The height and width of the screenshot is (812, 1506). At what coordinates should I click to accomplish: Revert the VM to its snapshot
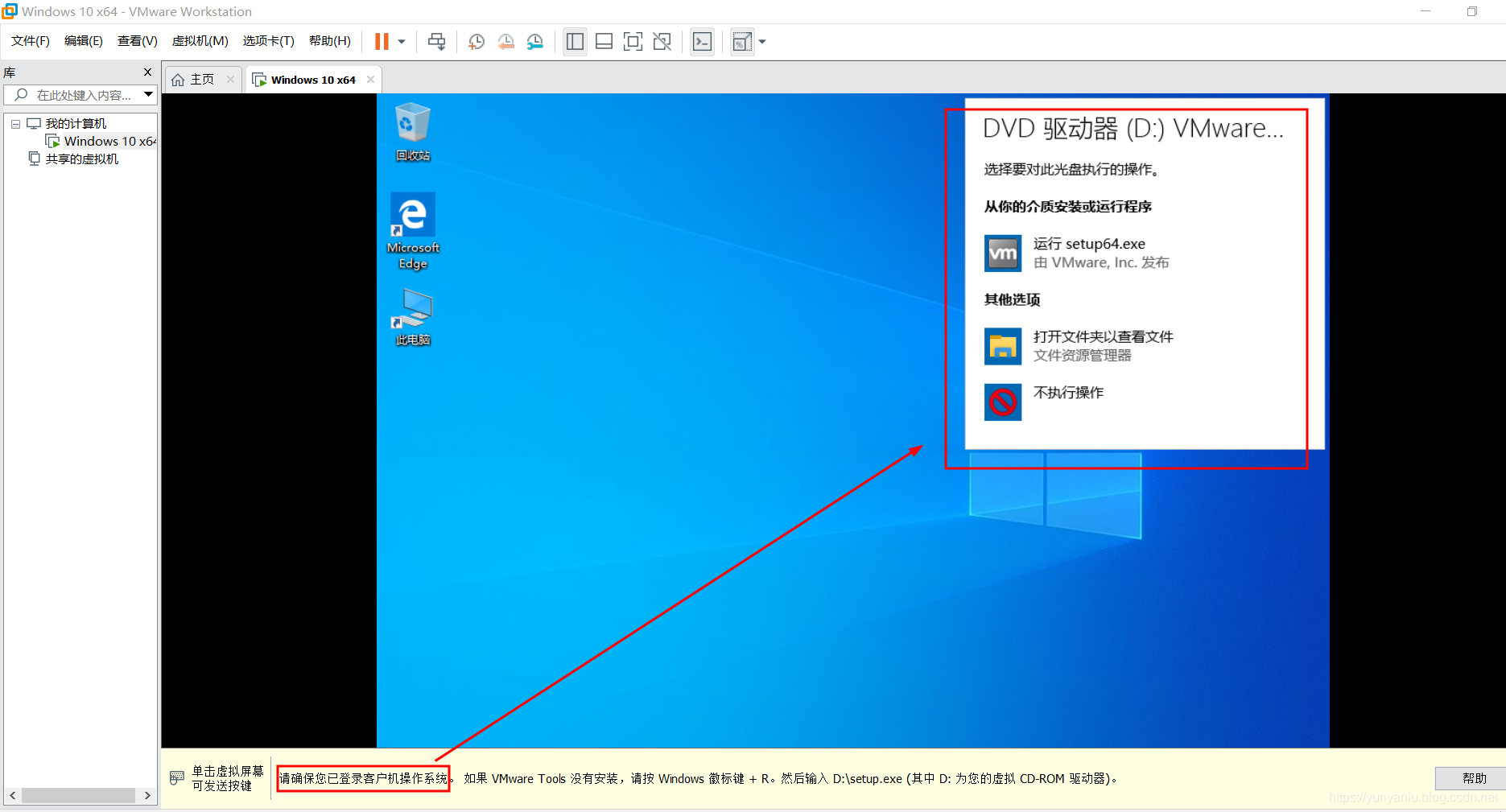point(505,41)
